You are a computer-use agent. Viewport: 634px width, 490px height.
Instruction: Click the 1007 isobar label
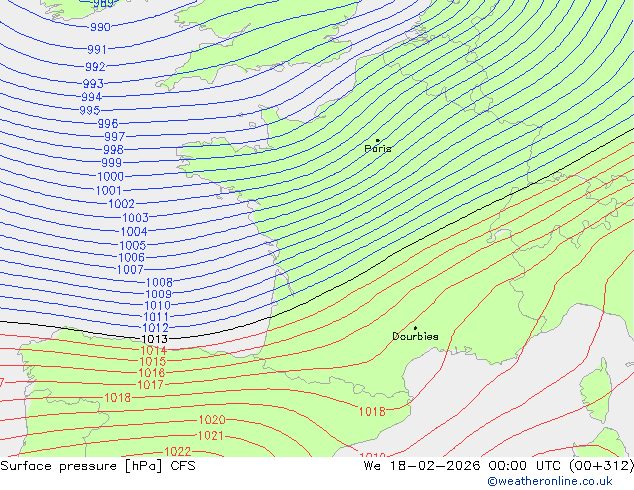(x=130, y=269)
